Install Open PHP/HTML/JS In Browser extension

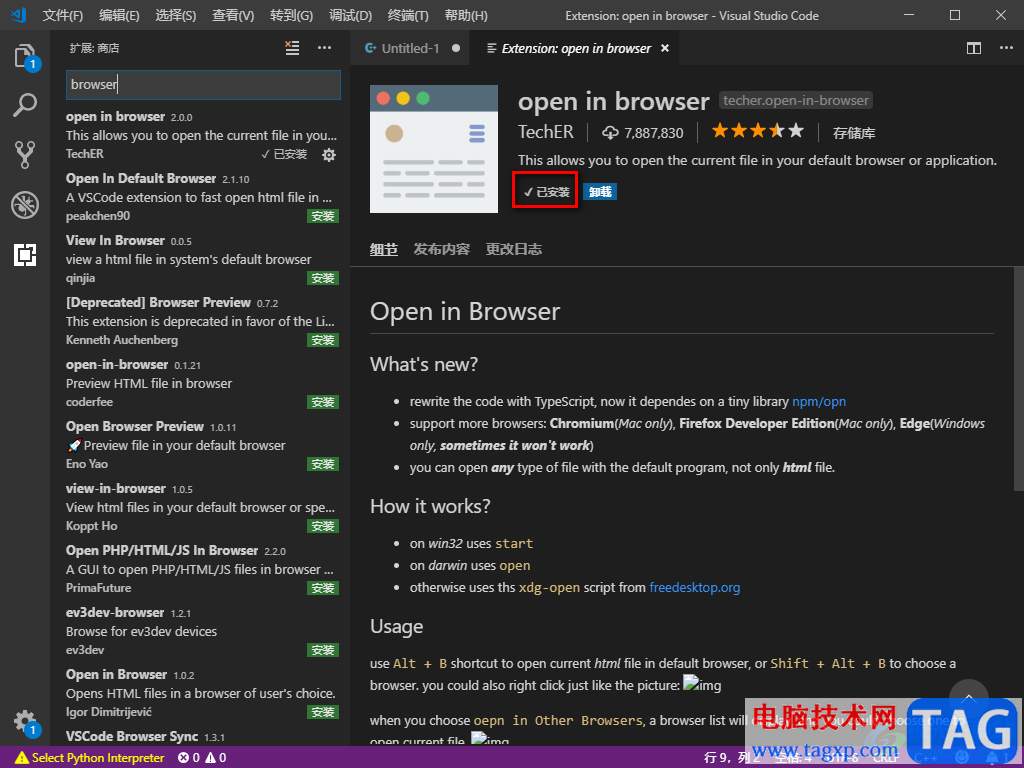point(323,588)
